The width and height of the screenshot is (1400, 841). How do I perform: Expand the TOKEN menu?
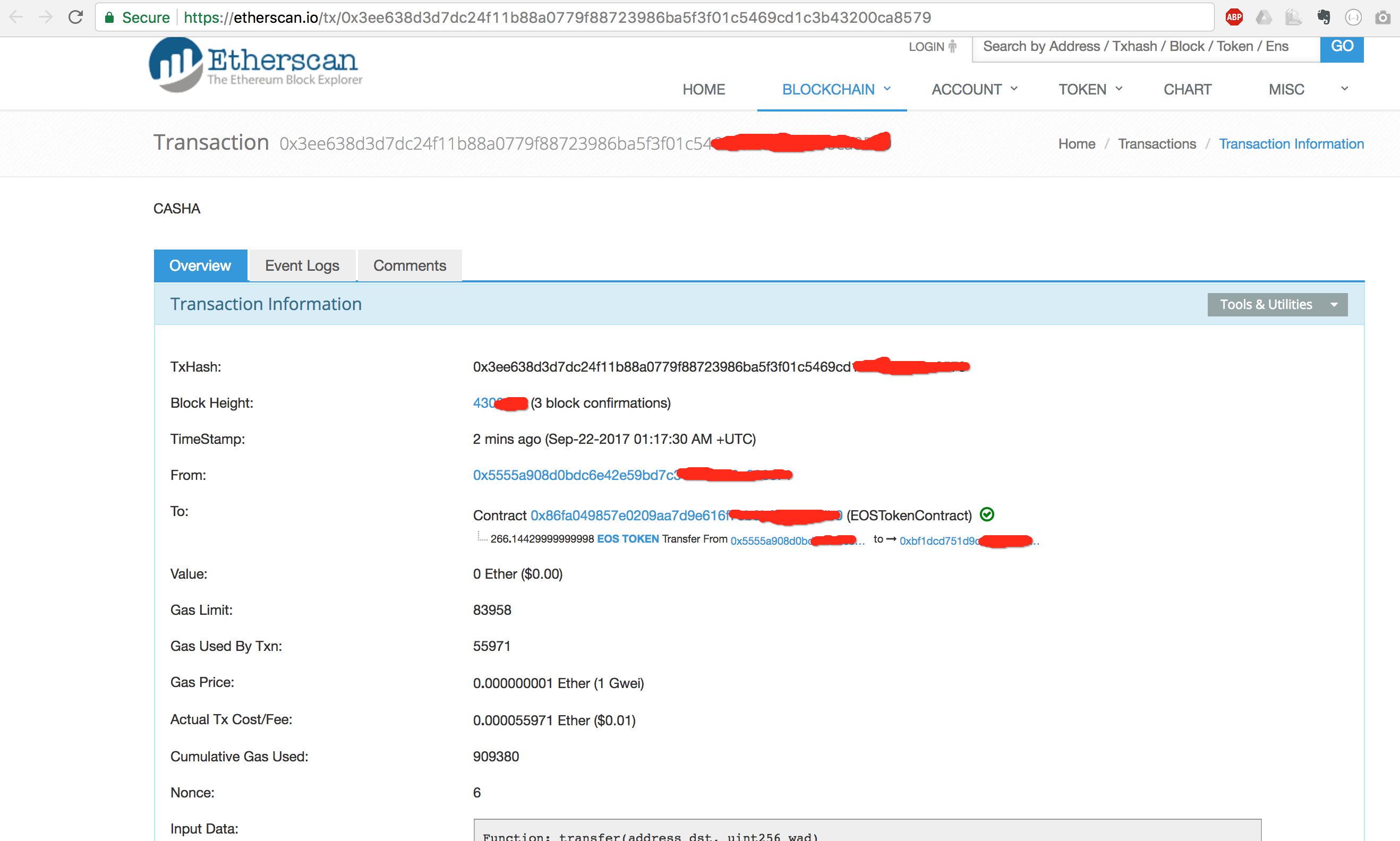[x=1090, y=90]
